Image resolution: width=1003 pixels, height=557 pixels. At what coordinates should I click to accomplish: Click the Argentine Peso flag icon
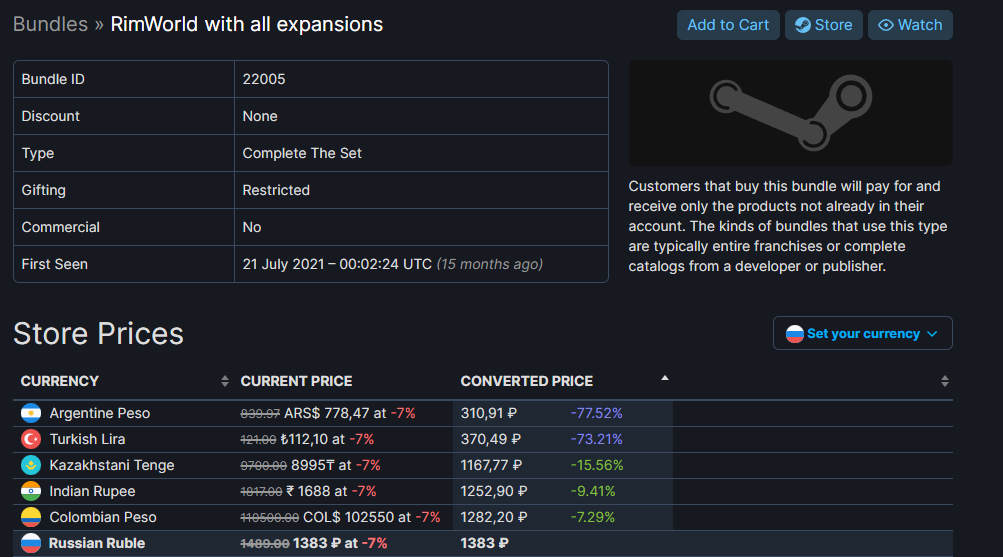(x=31, y=413)
